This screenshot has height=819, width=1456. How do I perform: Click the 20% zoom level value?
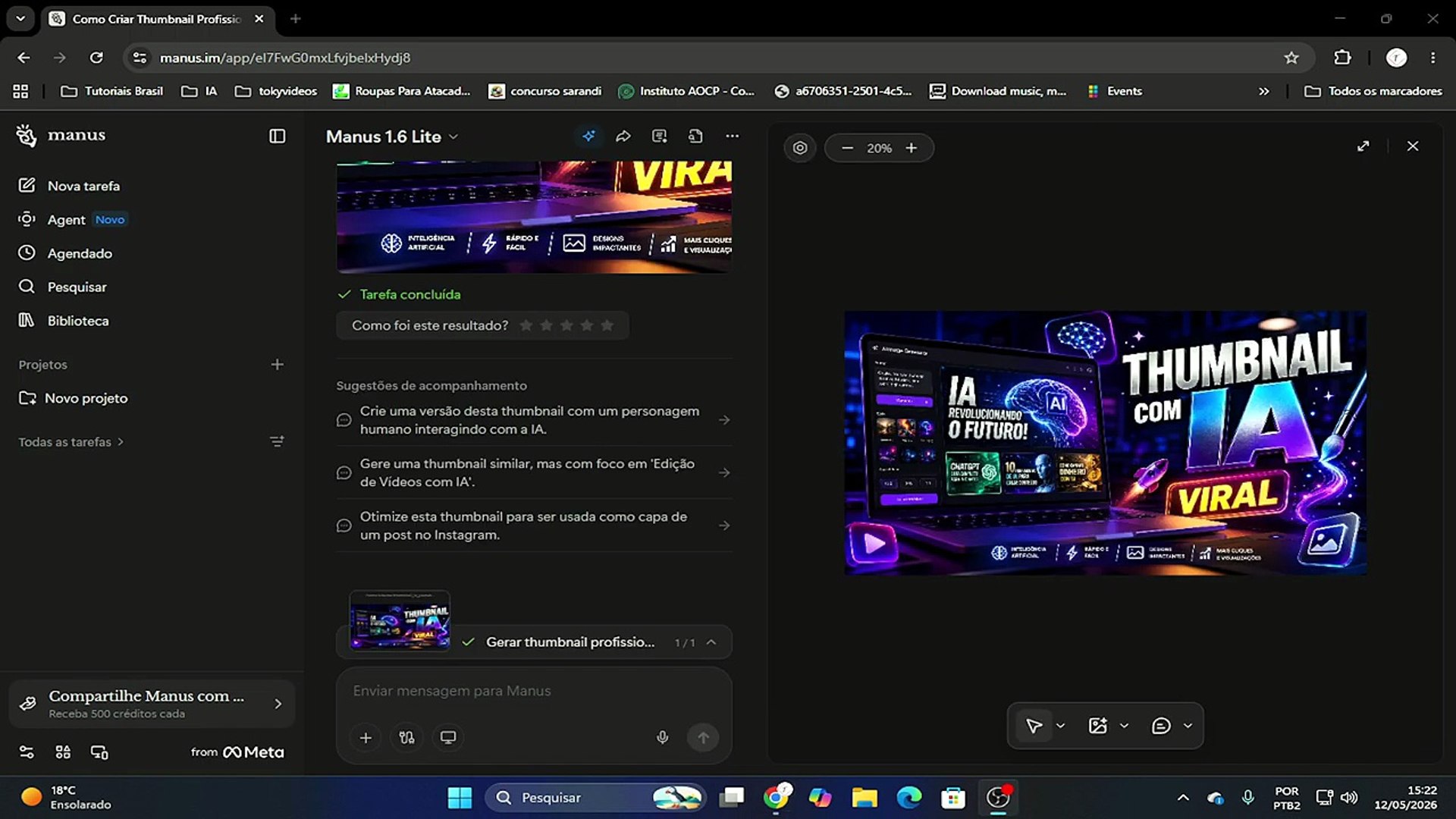tap(879, 148)
